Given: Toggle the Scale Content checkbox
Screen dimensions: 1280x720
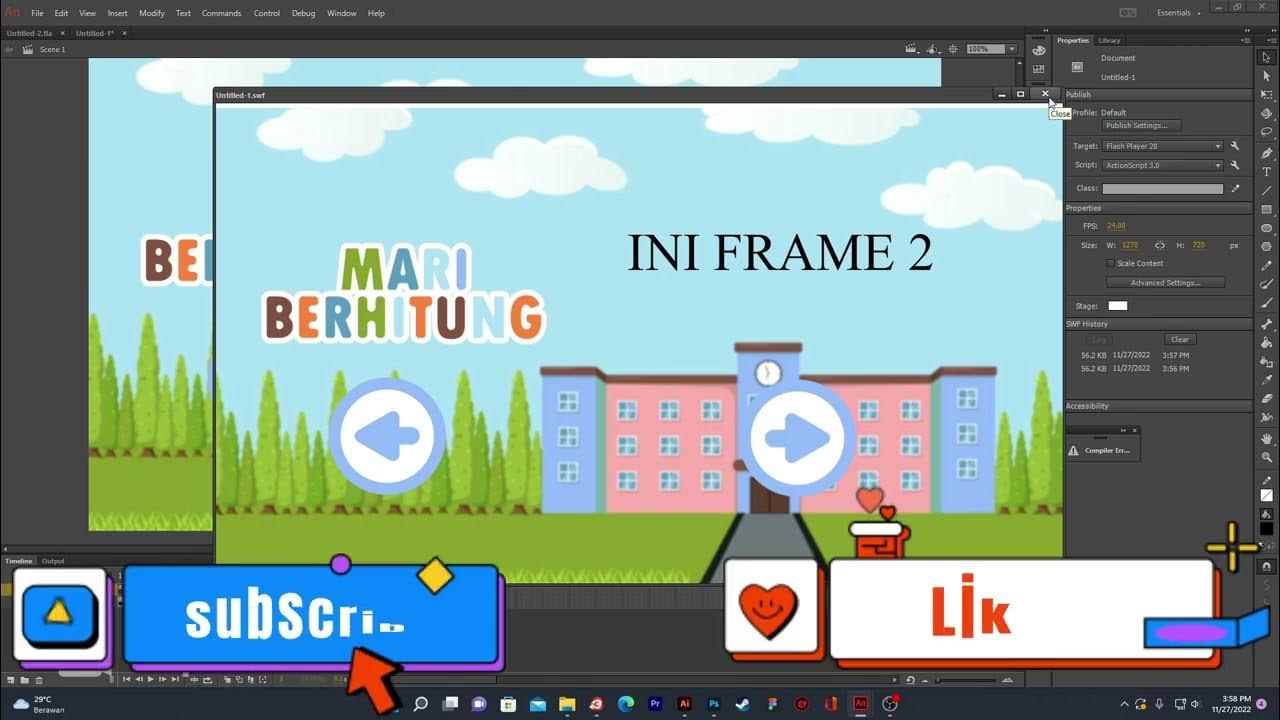Looking at the screenshot, I should pos(1110,263).
